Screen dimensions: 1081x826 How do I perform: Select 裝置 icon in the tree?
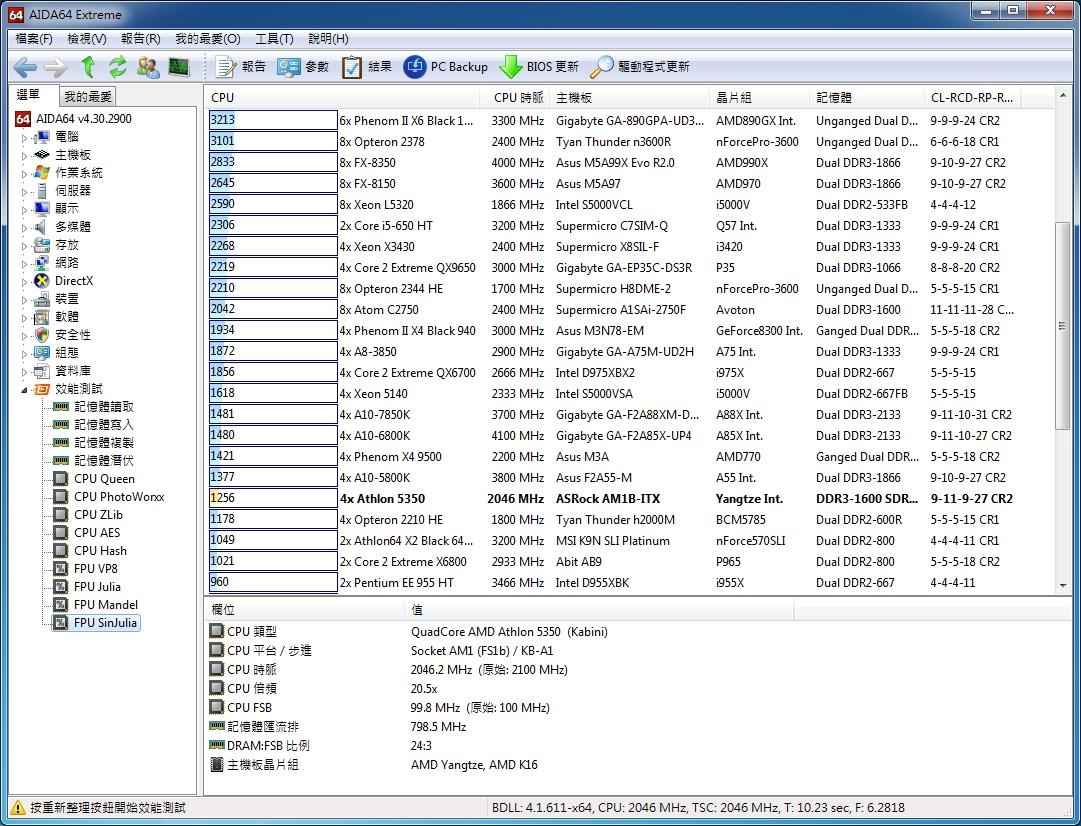42,299
